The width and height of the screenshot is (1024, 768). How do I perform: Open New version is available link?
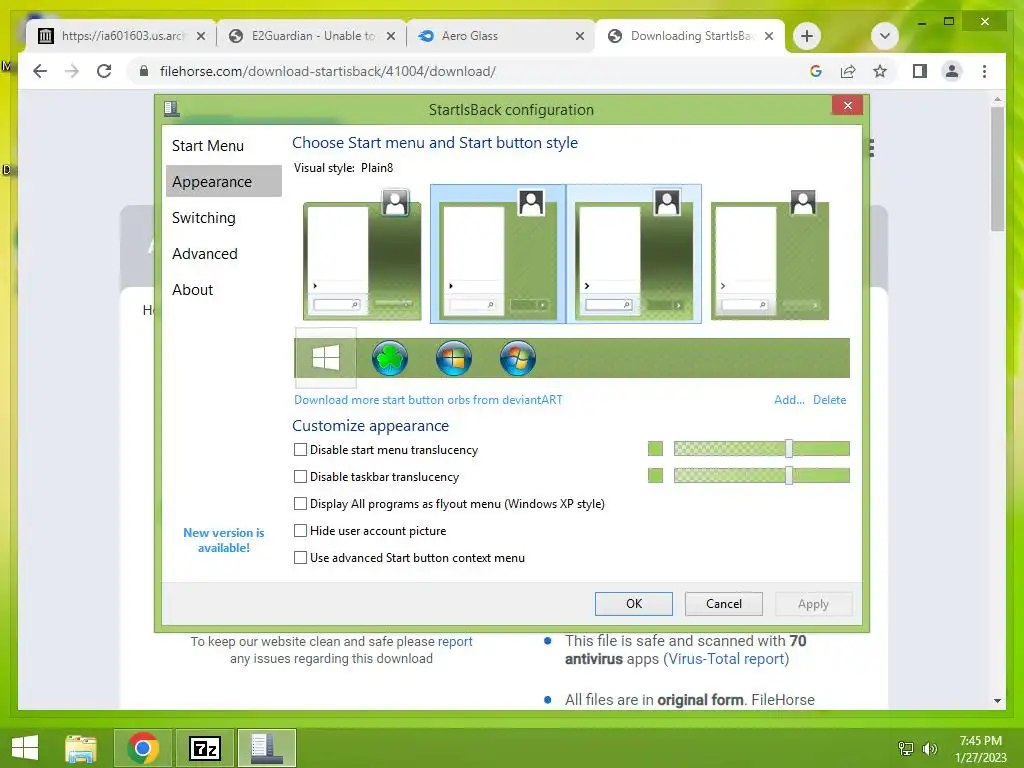coord(224,540)
